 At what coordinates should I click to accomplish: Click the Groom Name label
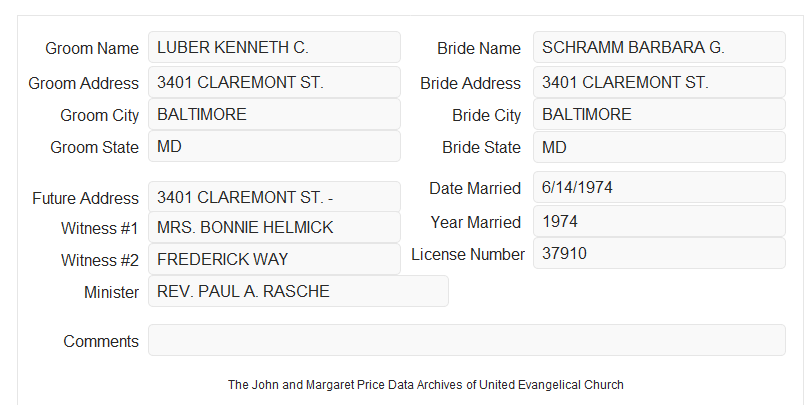[92, 48]
